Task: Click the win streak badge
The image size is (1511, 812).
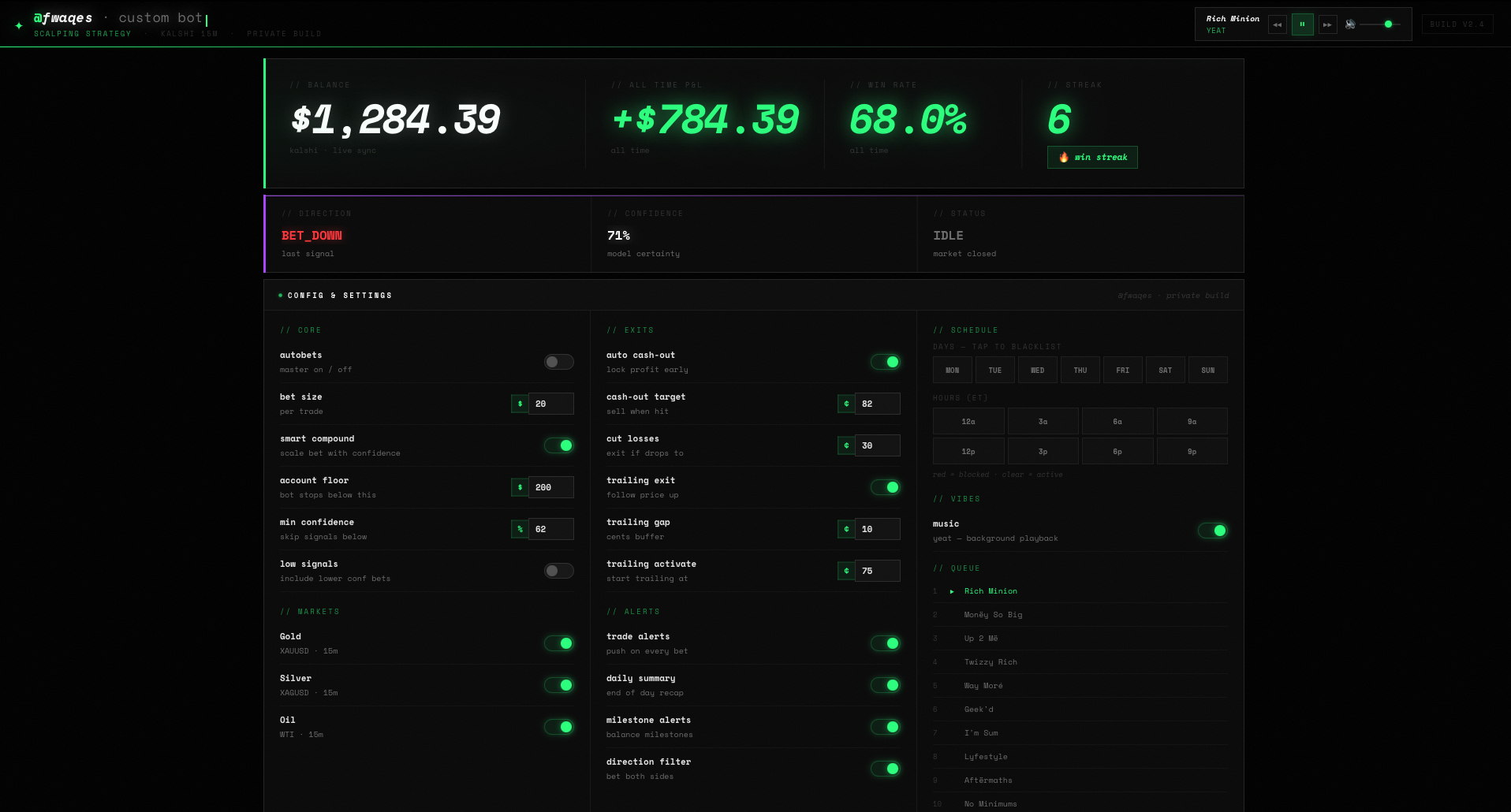Action: point(1092,157)
